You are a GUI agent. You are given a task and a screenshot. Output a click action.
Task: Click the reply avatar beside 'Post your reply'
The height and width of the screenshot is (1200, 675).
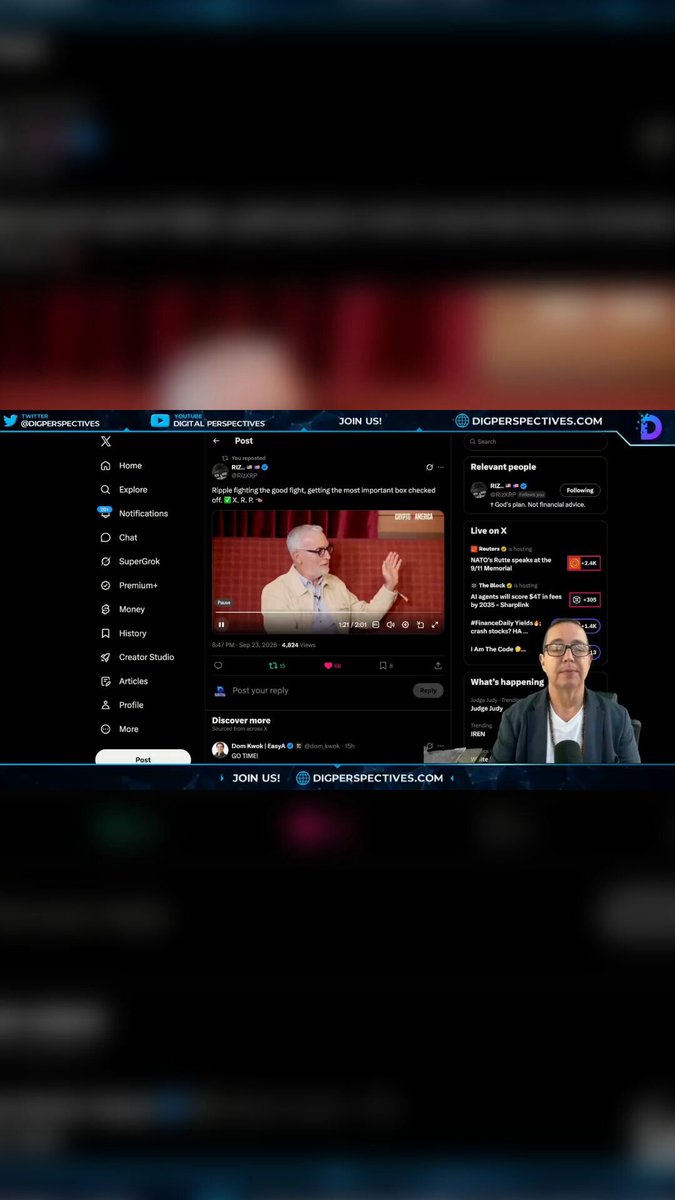pyautogui.click(x=220, y=691)
